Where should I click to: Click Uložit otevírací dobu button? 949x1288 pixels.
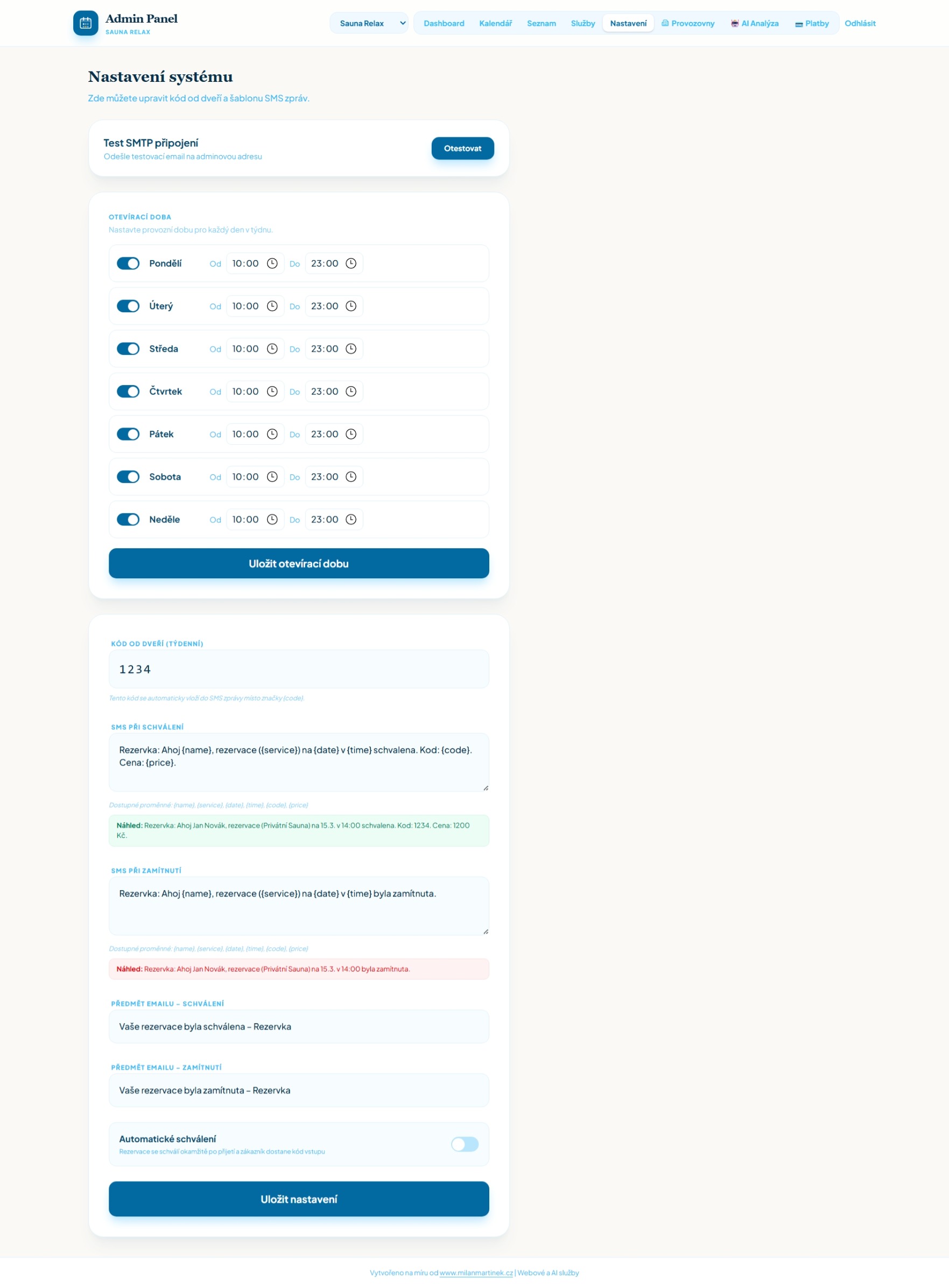click(299, 563)
